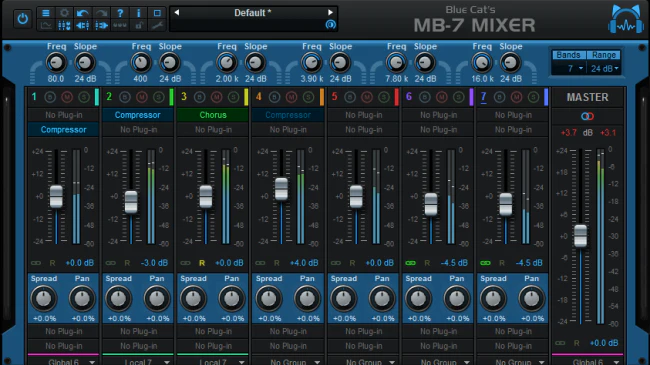Click band 2 gain fader handle
650x365 pixels.
tap(131, 202)
